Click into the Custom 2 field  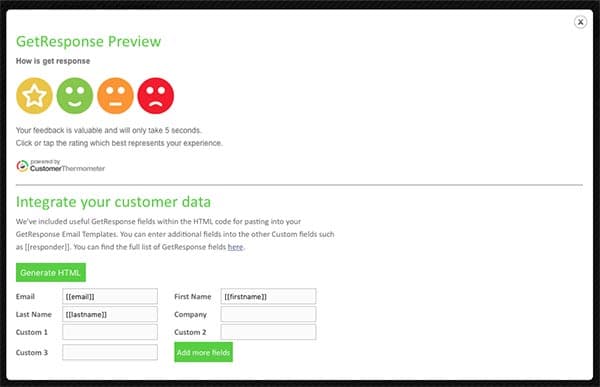coord(268,332)
